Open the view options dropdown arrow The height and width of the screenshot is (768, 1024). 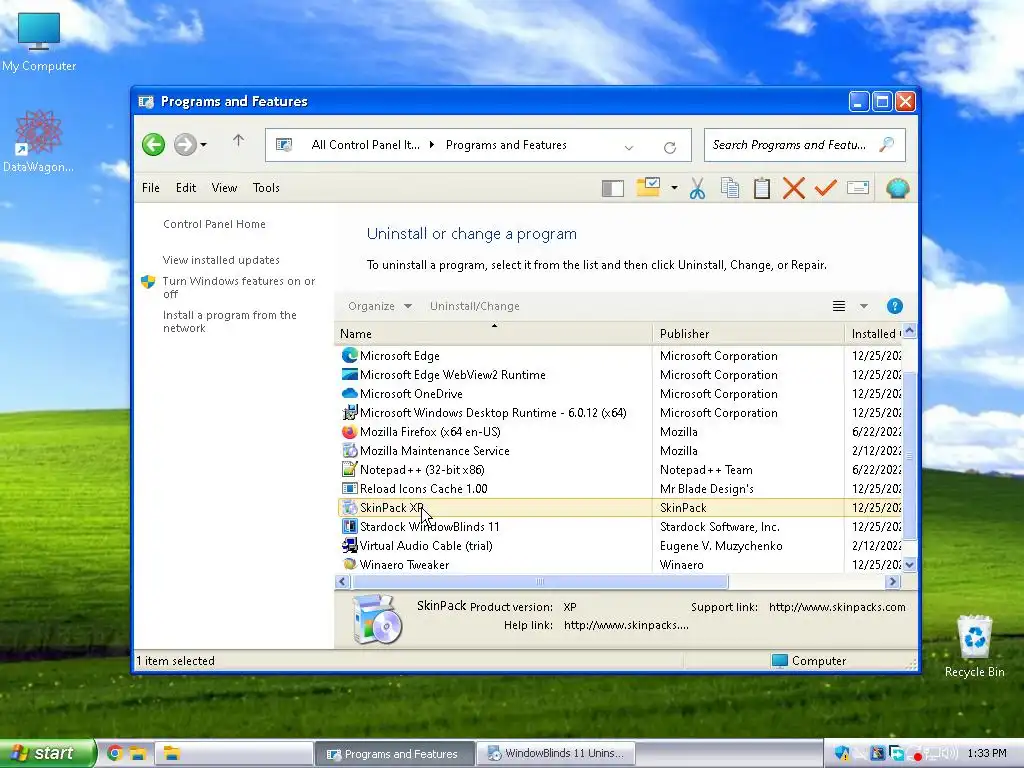coord(863,306)
